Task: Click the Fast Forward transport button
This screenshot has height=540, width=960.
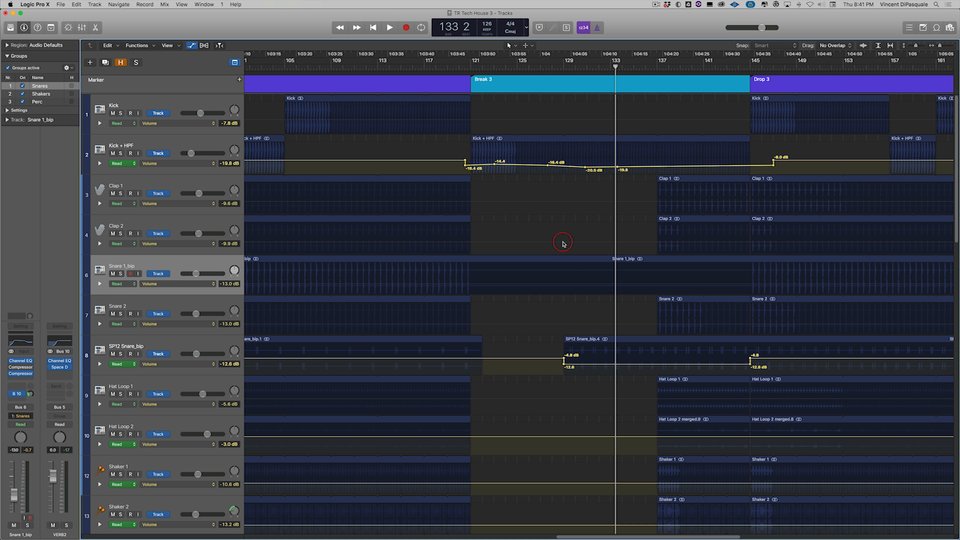Action: coord(356,28)
